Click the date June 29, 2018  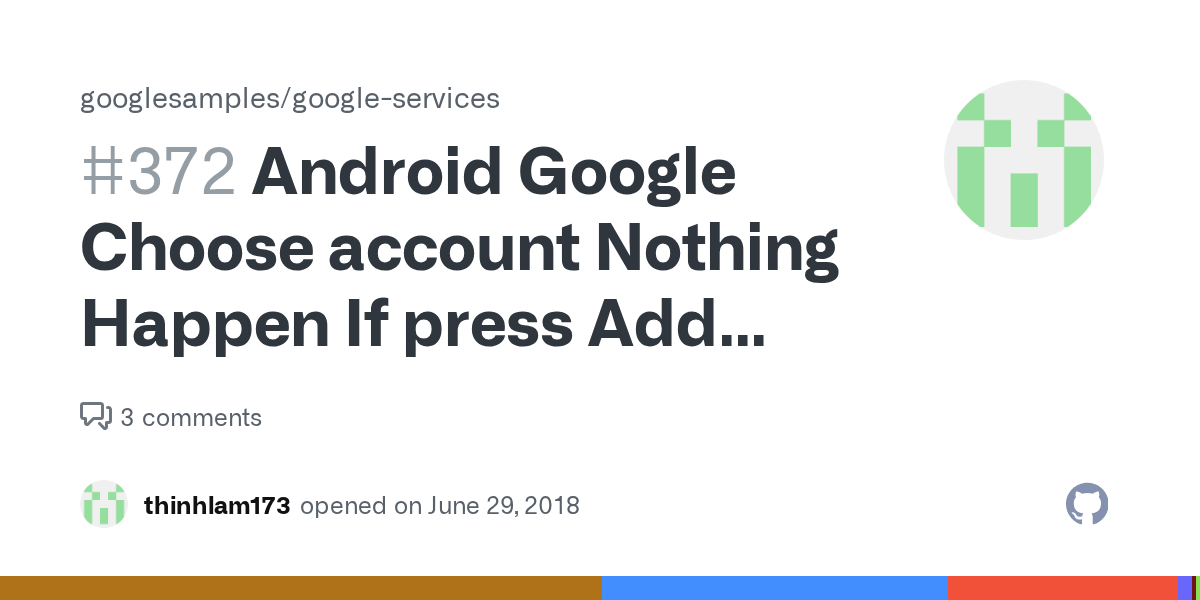tap(504, 506)
